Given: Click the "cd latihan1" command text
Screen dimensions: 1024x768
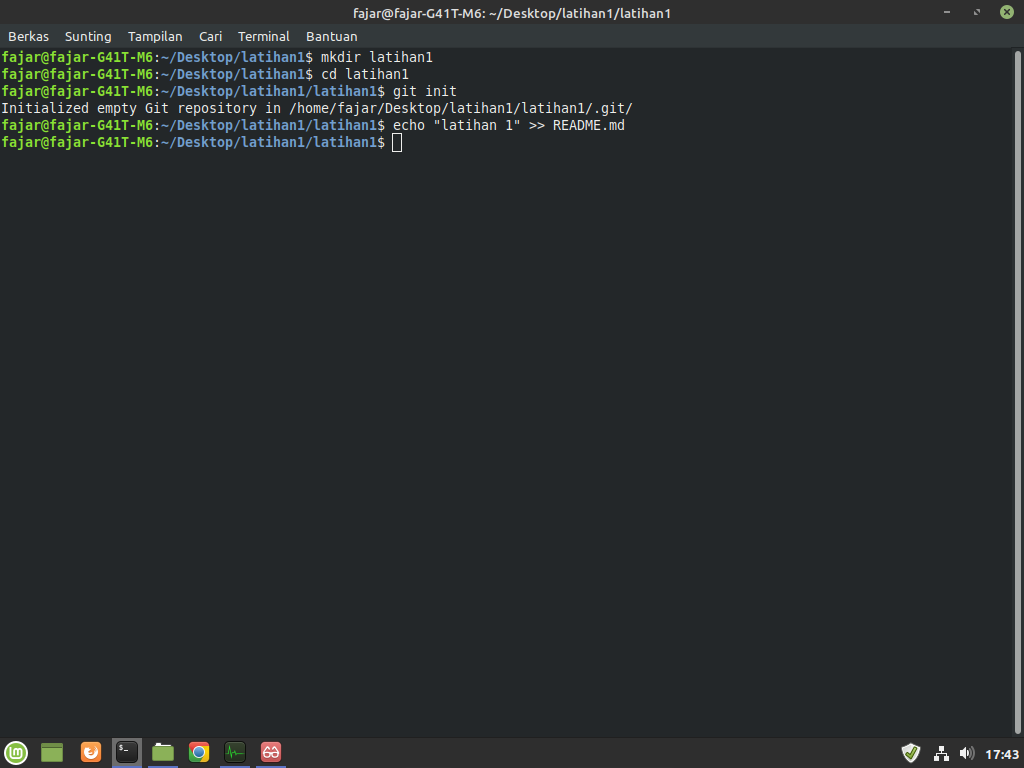Looking at the screenshot, I should coord(364,74).
